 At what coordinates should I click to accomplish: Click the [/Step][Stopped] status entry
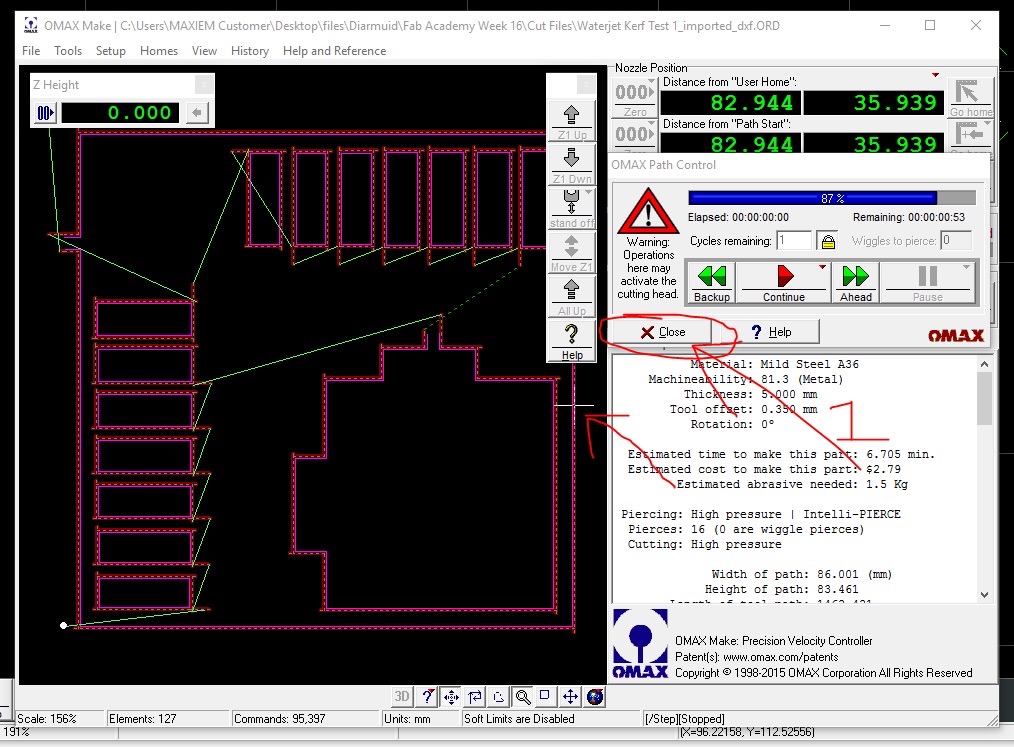tap(684, 719)
